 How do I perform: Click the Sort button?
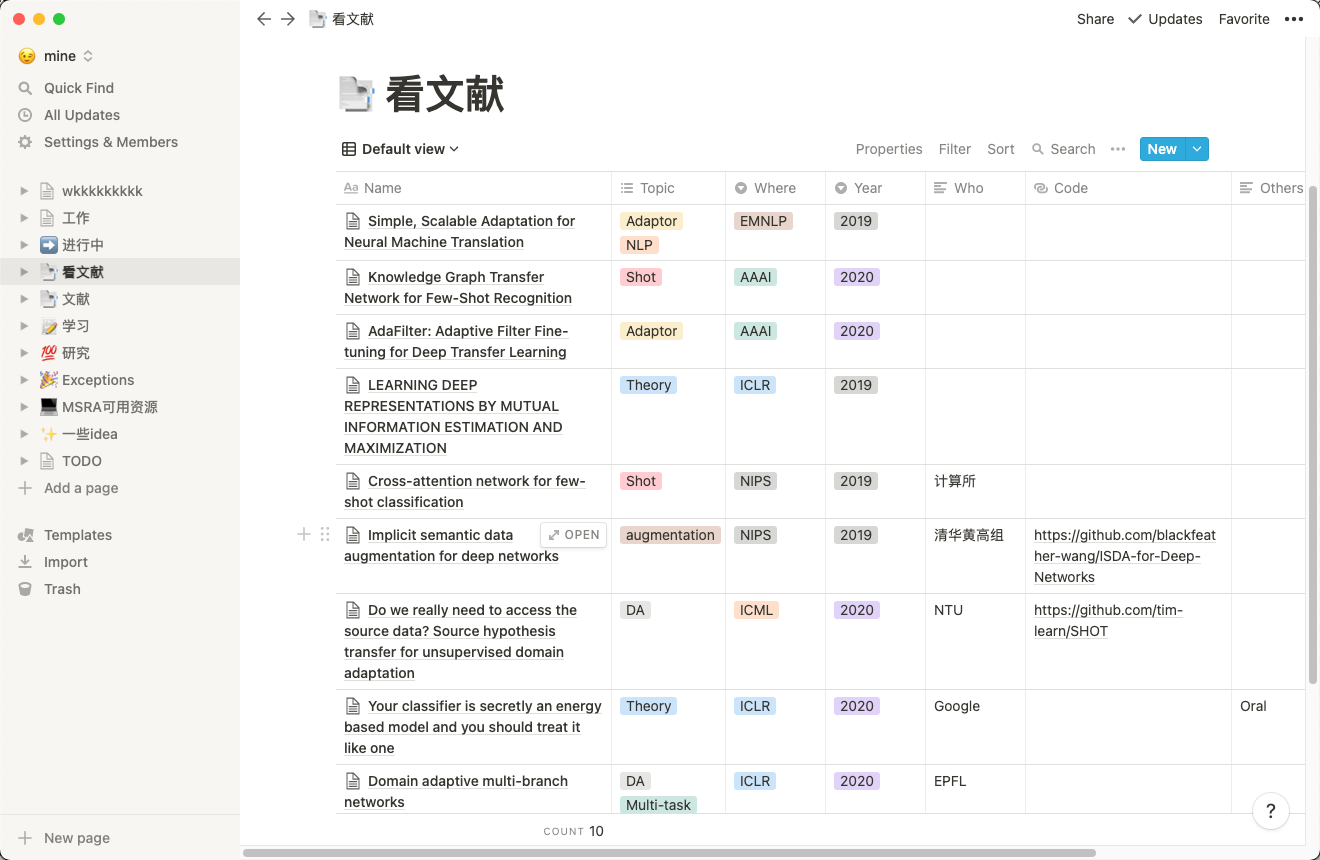click(1001, 149)
